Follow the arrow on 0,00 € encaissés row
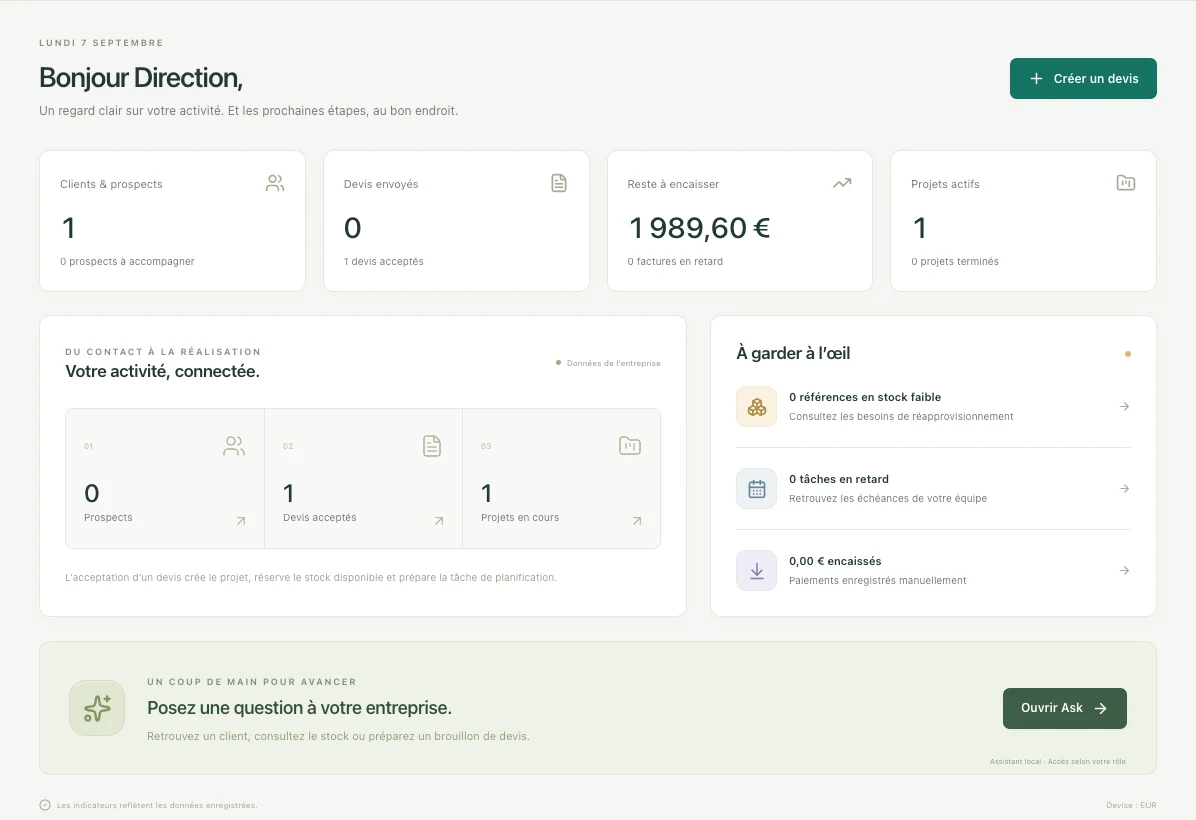This screenshot has height=820, width=1196. coord(1124,571)
